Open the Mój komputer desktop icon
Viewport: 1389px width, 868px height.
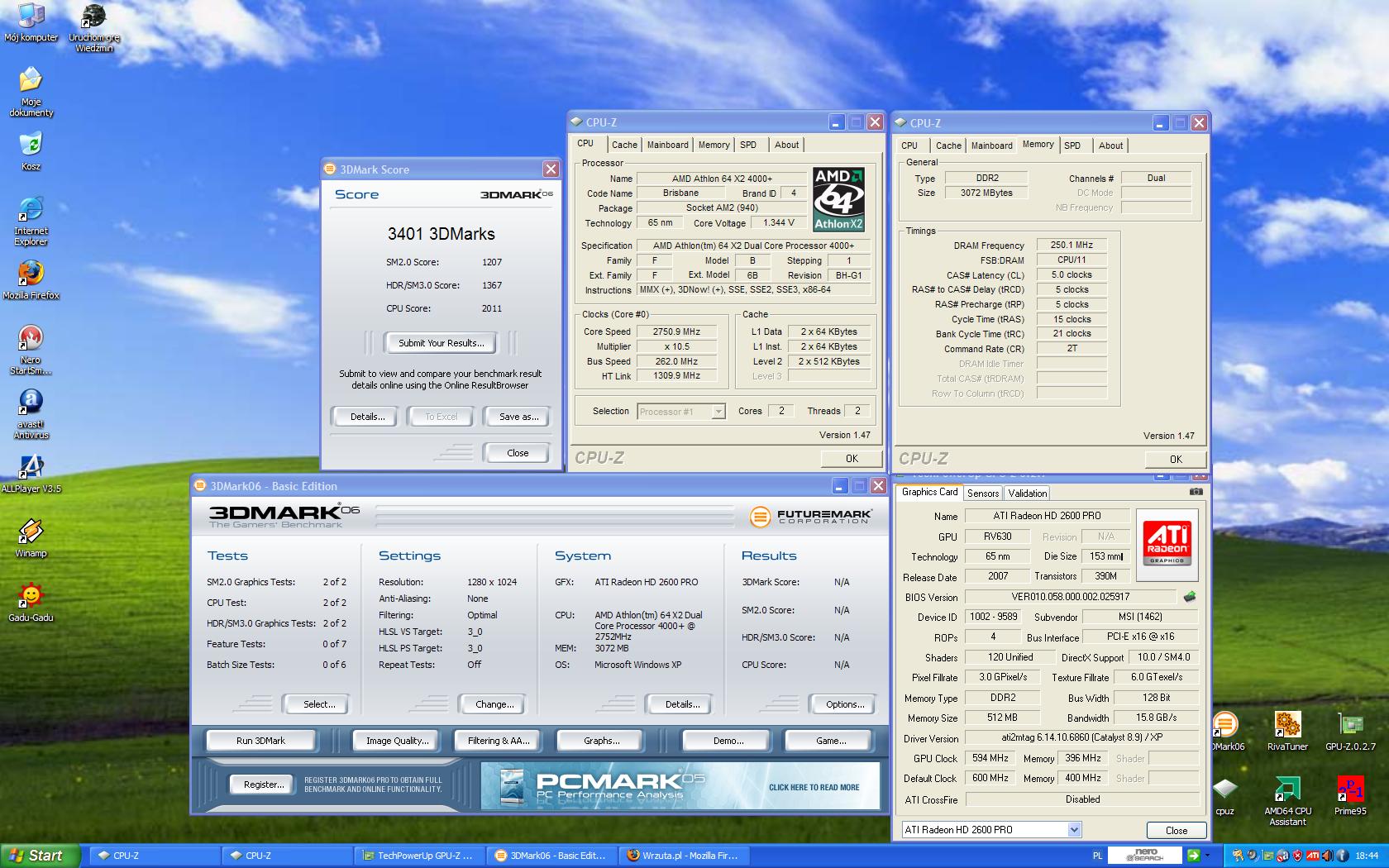pos(31,22)
